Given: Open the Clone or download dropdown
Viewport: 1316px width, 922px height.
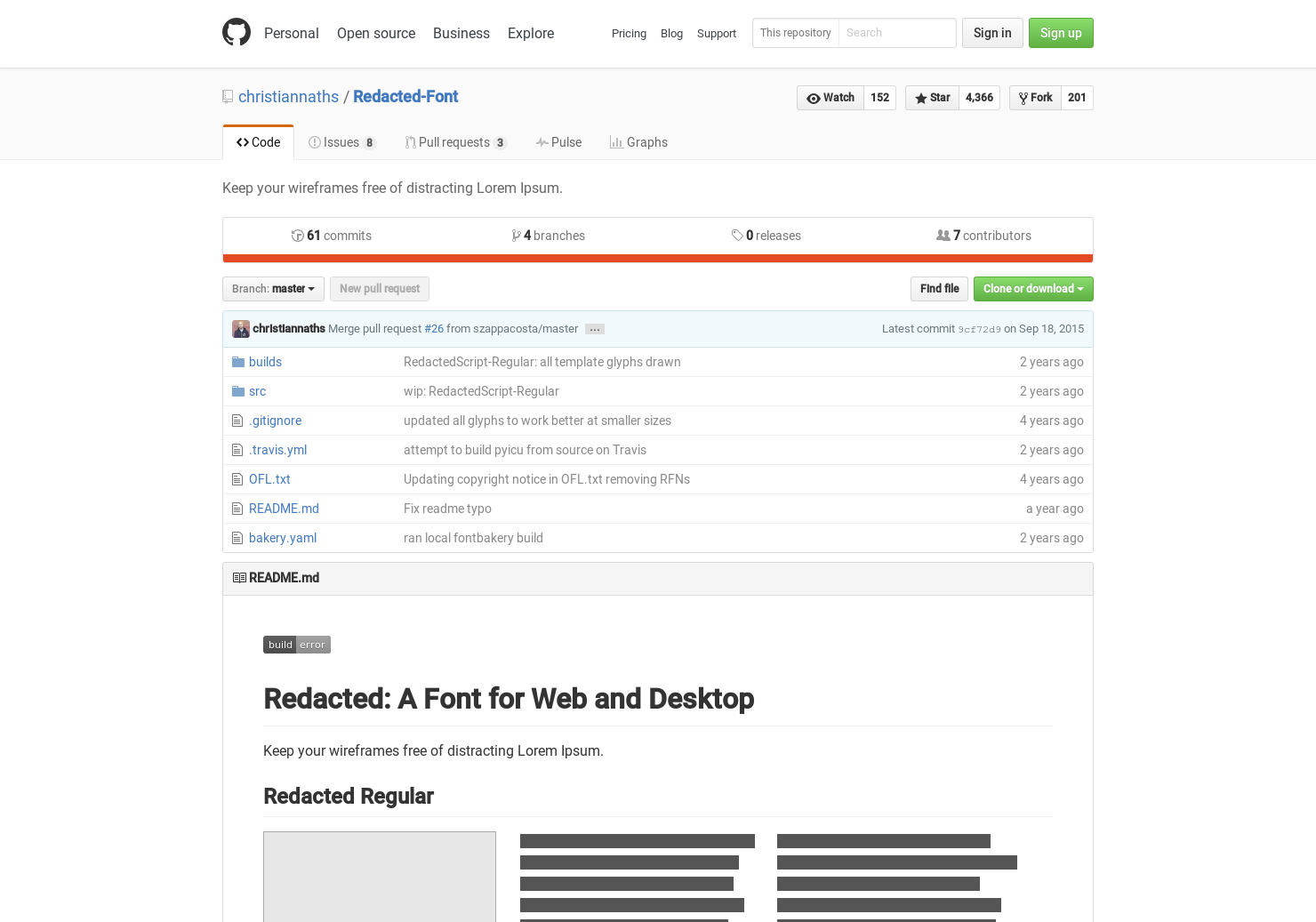Looking at the screenshot, I should point(1033,289).
